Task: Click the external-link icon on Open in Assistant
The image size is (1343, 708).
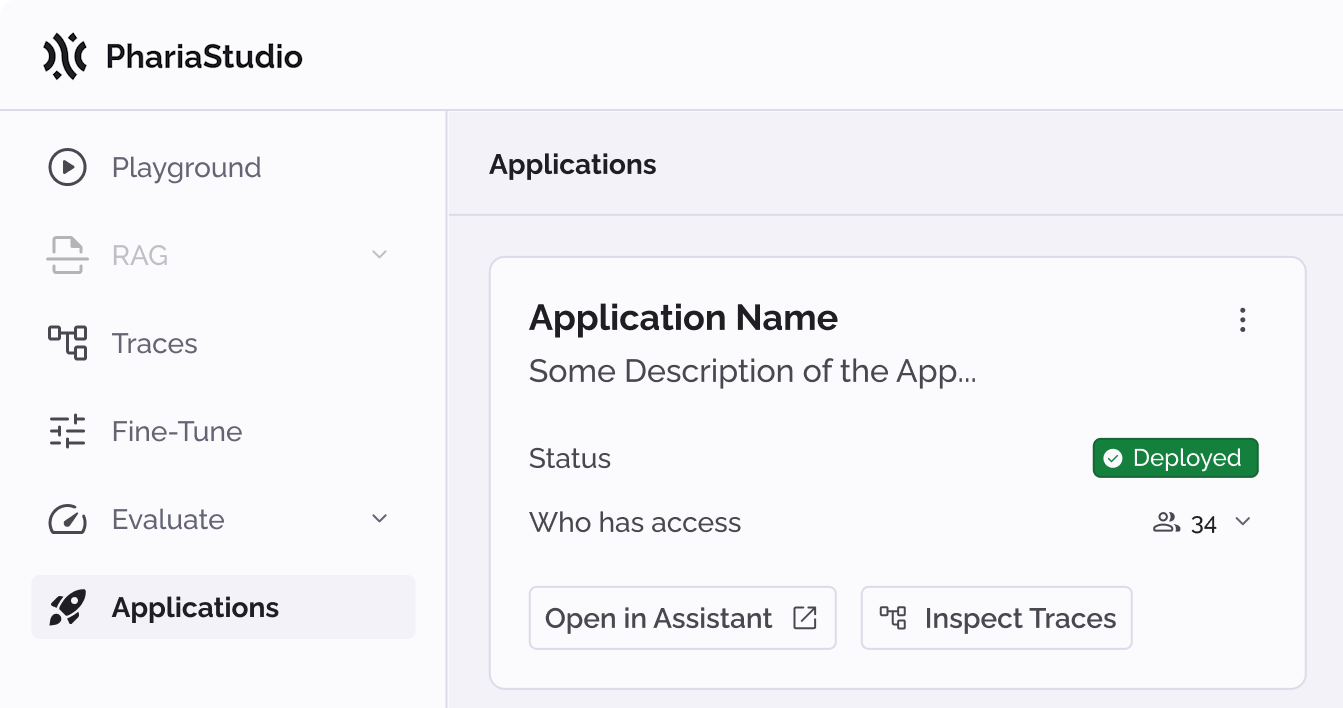Action: 805,617
